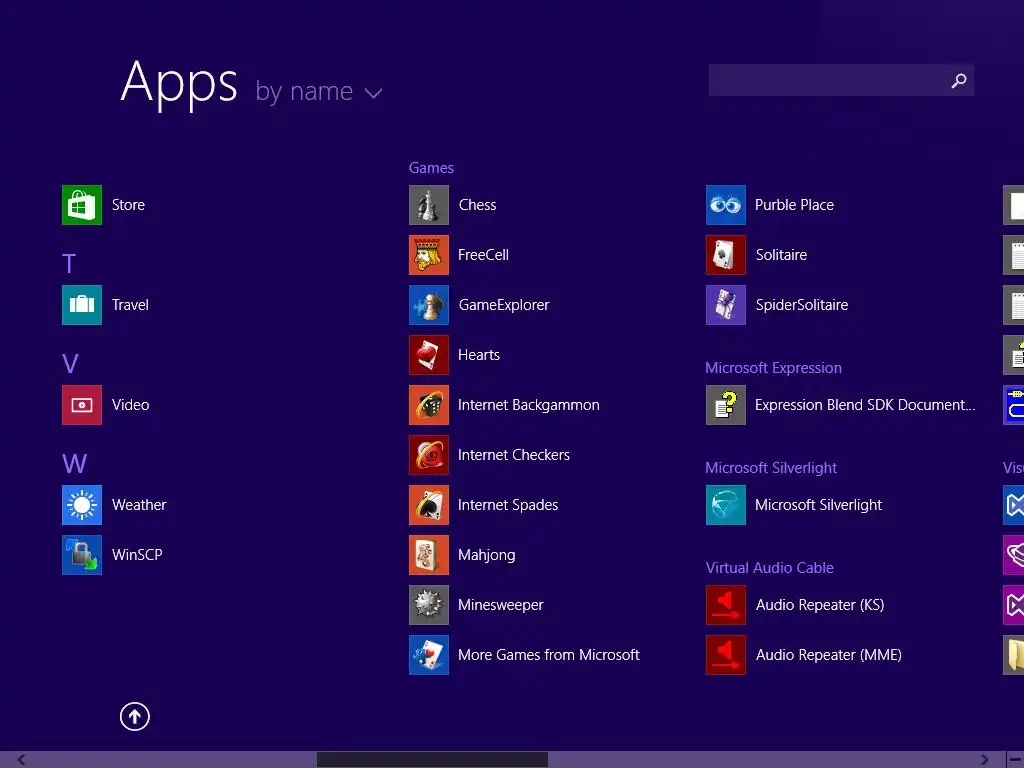Click the 'Video' label text
This screenshot has height=768, width=1024.
tap(131, 405)
